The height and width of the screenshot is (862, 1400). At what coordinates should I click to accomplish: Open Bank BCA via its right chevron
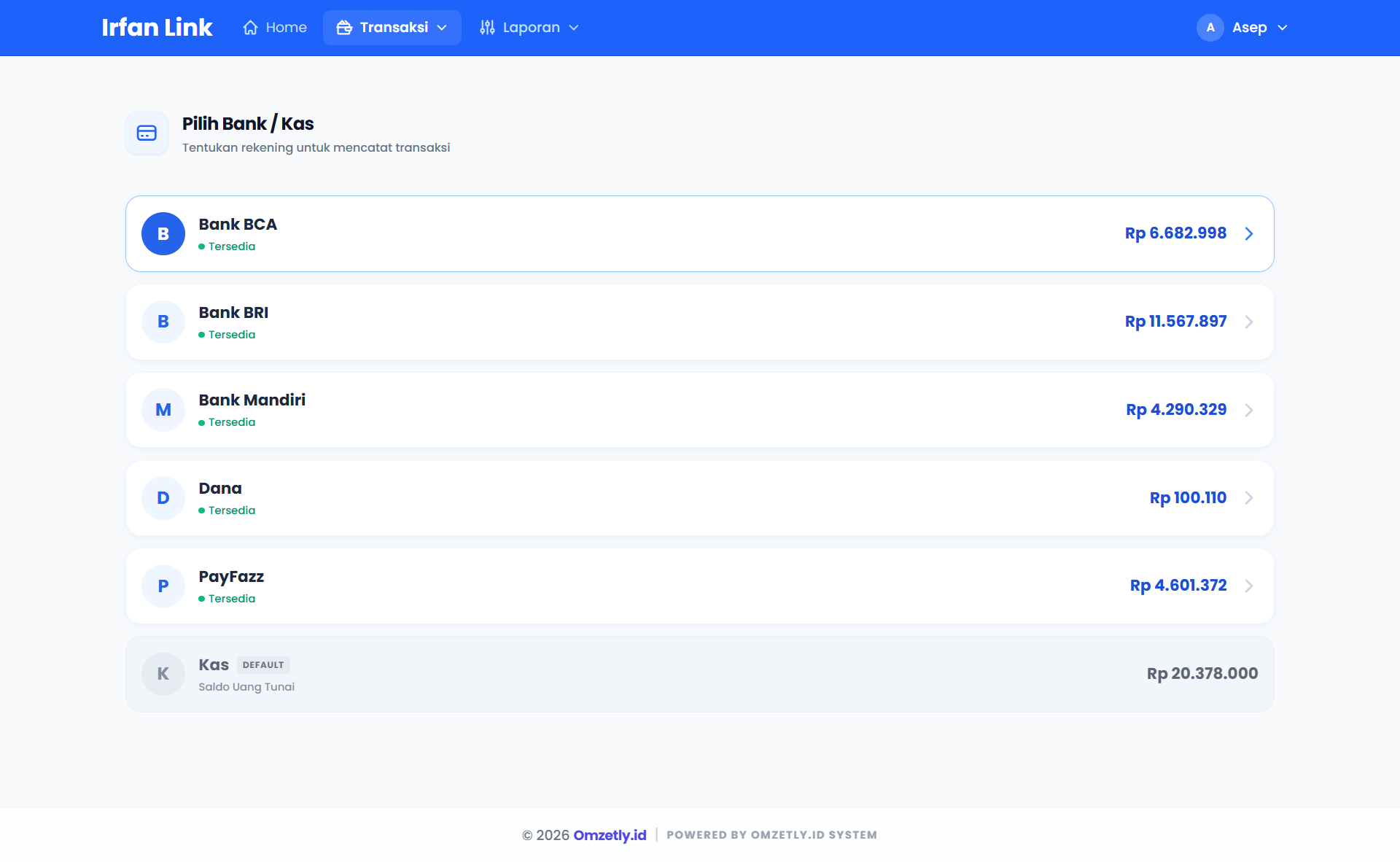[x=1249, y=233]
